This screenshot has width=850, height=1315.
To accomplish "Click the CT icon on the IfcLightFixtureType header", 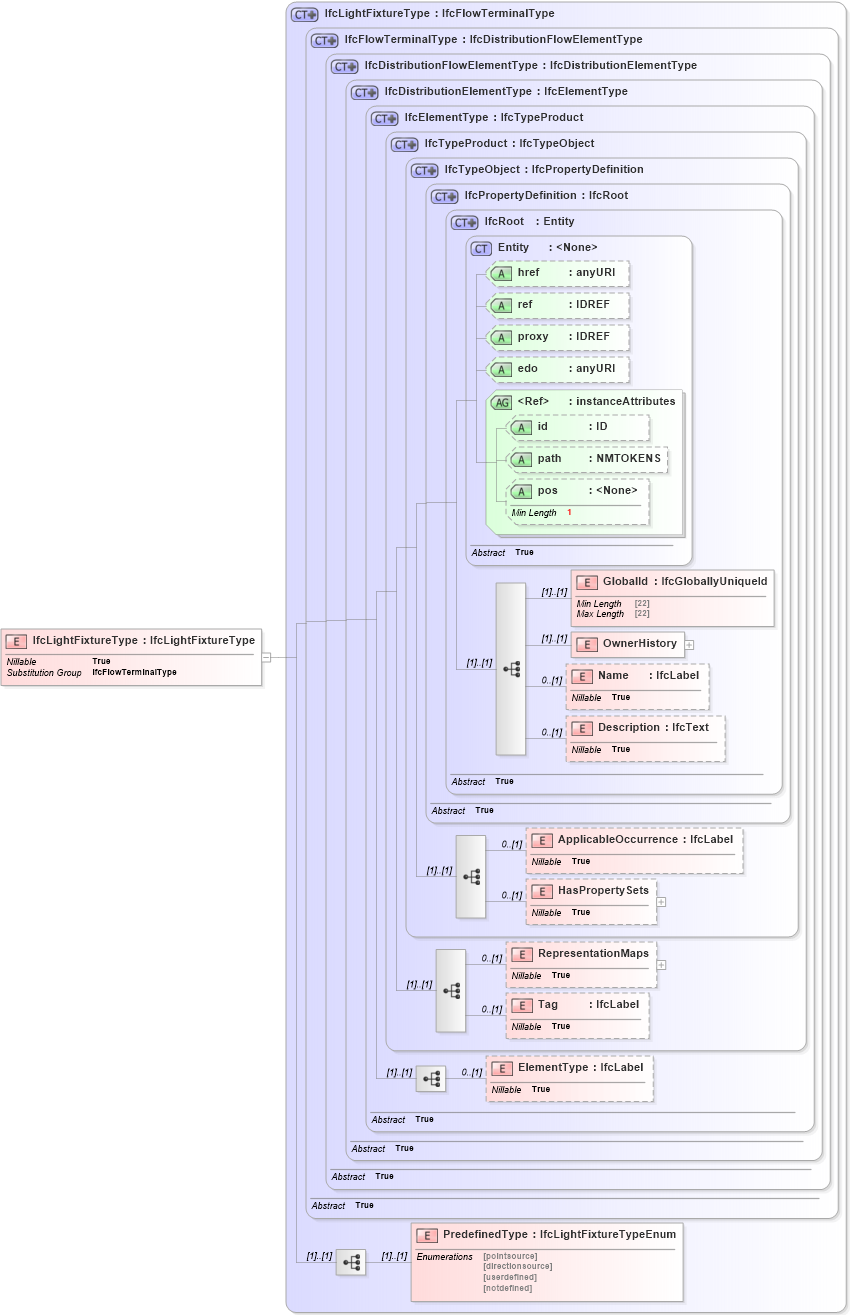I will (x=305, y=13).
